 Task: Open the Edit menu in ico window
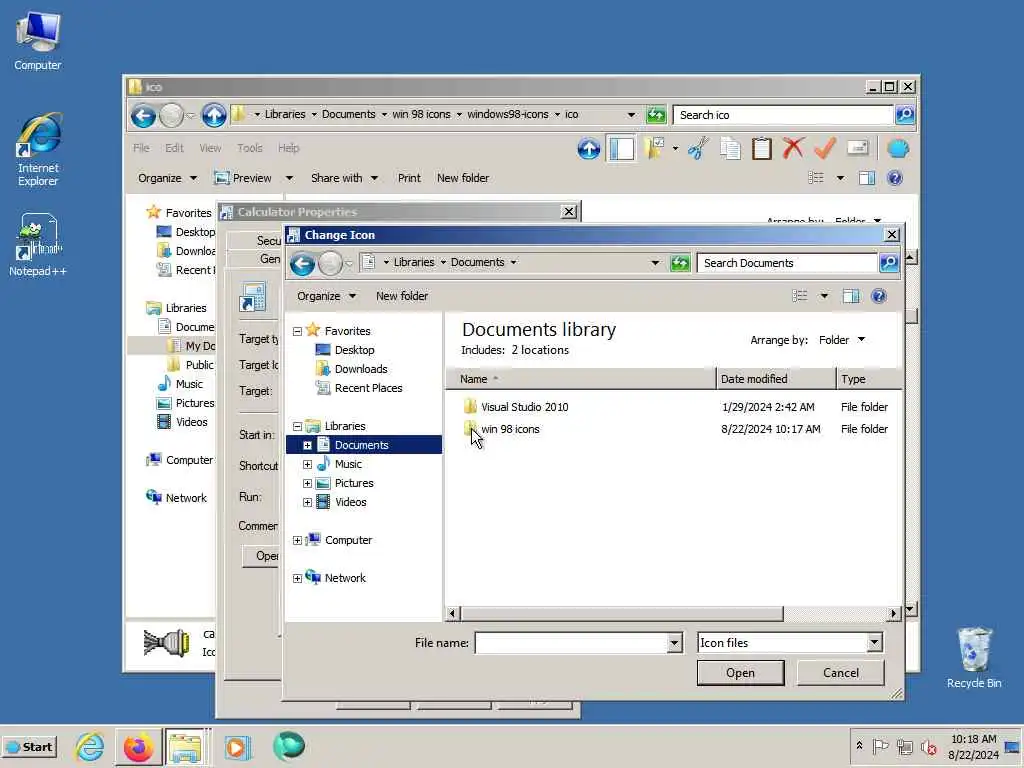[x=174, y=148]
